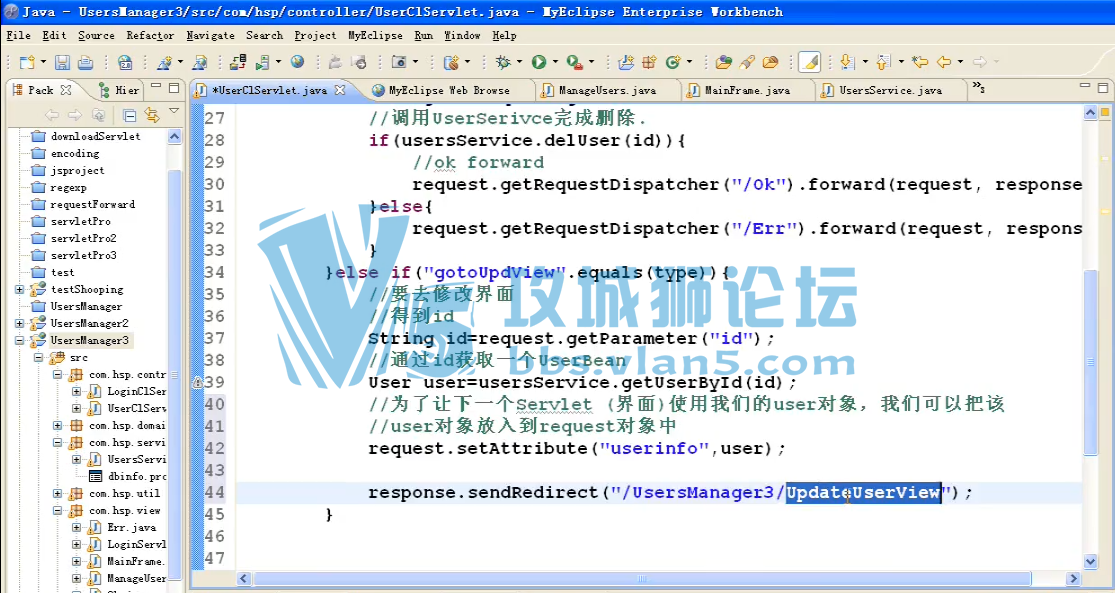Expand the Err.java tree node
This screenshot has width=1115, height=593.
coord(76,528)
